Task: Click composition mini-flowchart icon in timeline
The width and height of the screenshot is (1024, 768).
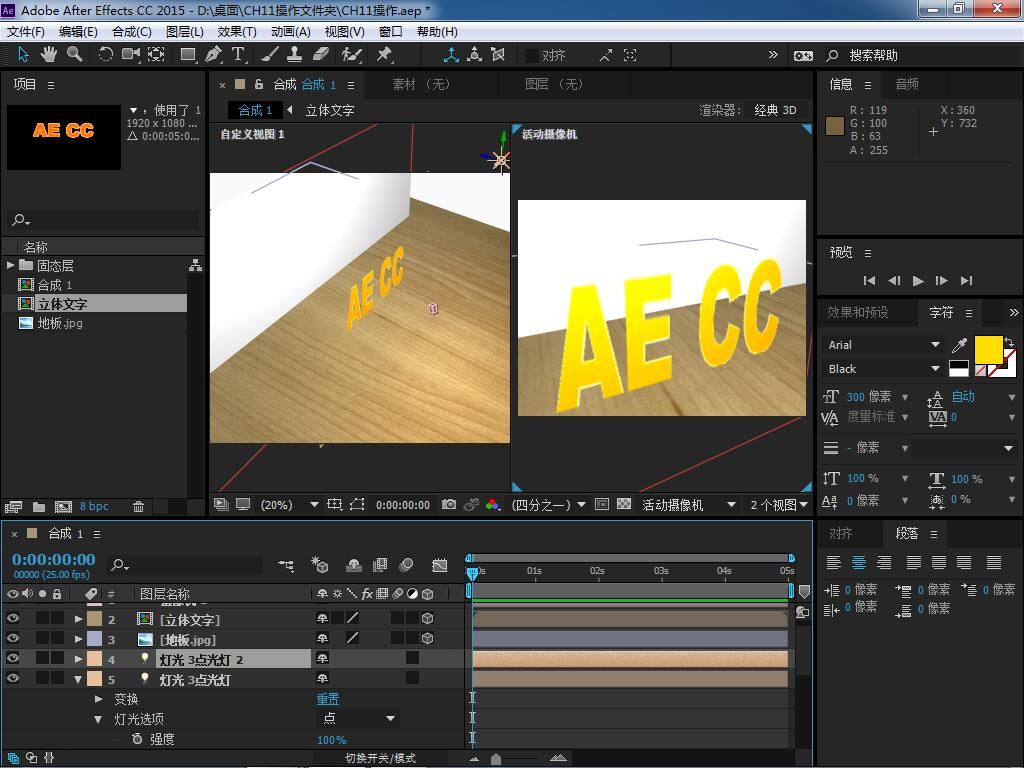Action: tap(285, 565)
